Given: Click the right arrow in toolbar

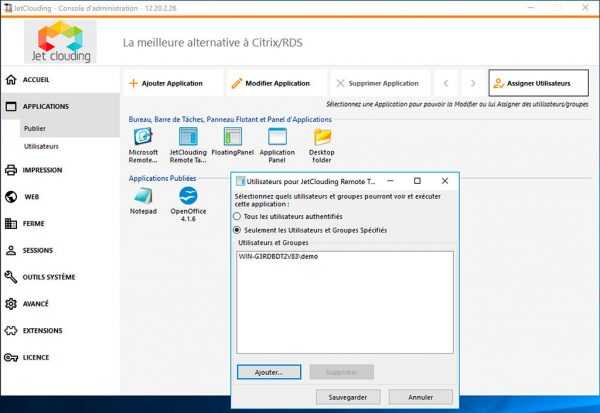Looking at the screenshot, I should point(473,83).
